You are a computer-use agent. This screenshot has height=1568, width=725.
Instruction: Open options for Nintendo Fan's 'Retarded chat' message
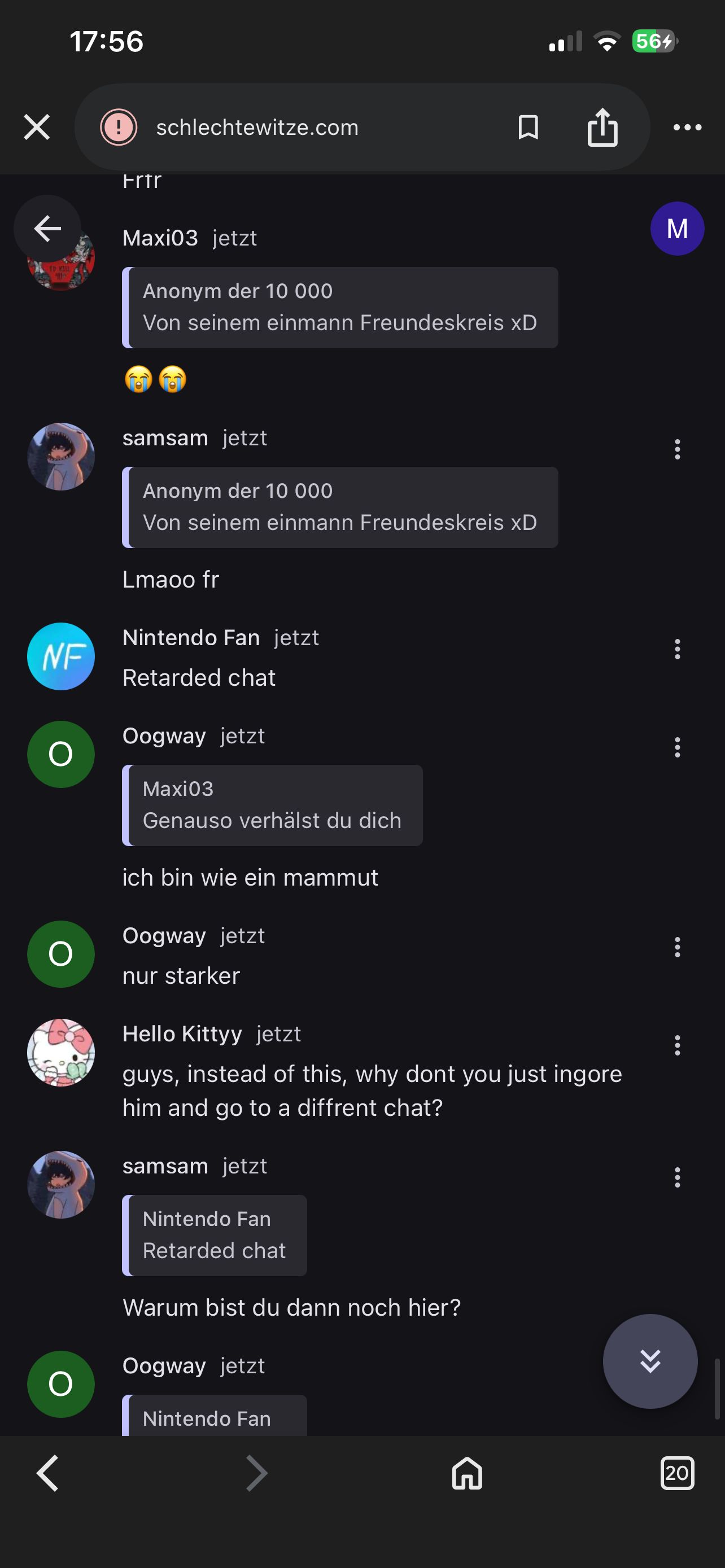pos(677,650)
